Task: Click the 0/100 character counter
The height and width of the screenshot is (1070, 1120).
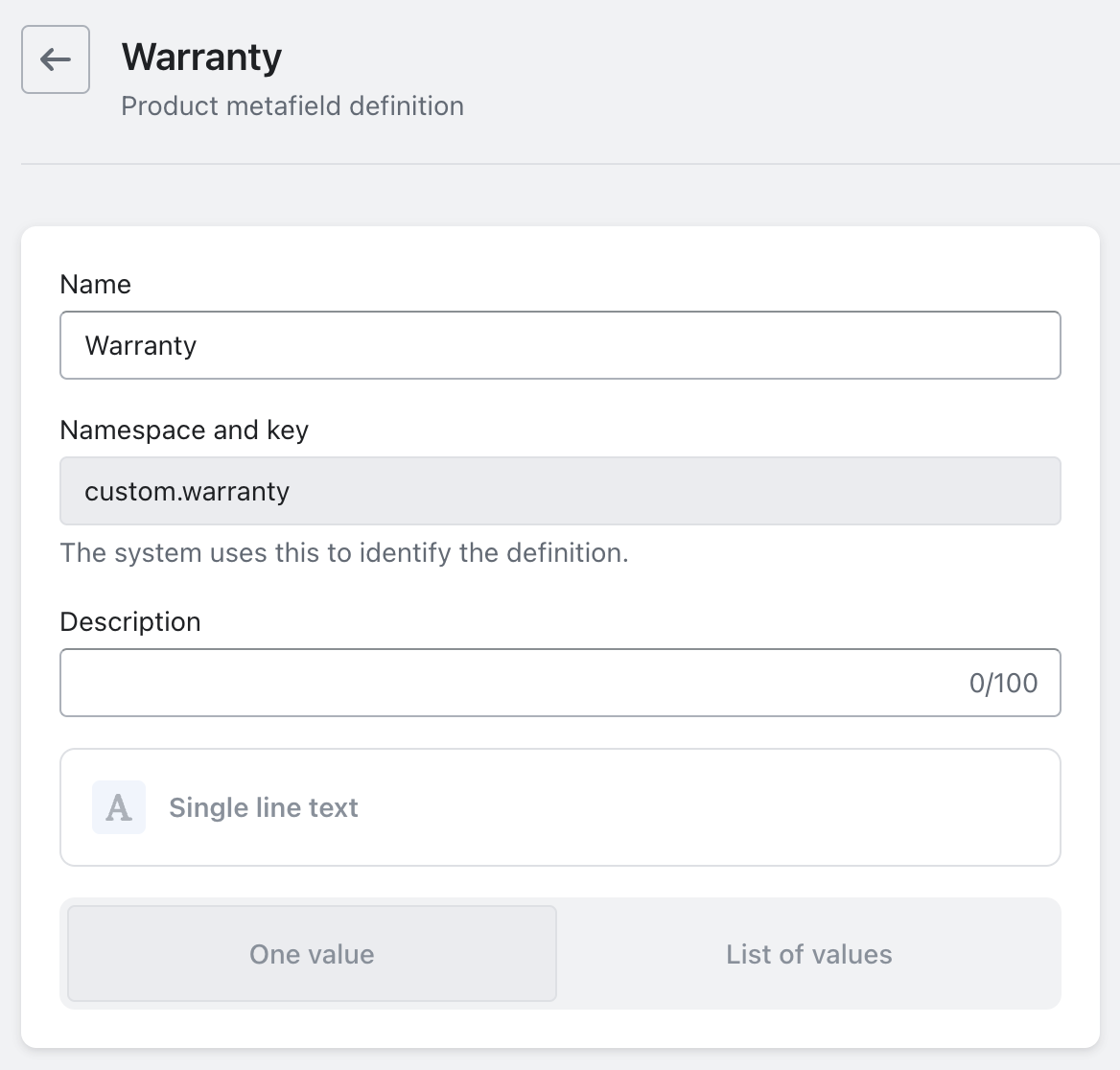Action: click(1003, 683)
